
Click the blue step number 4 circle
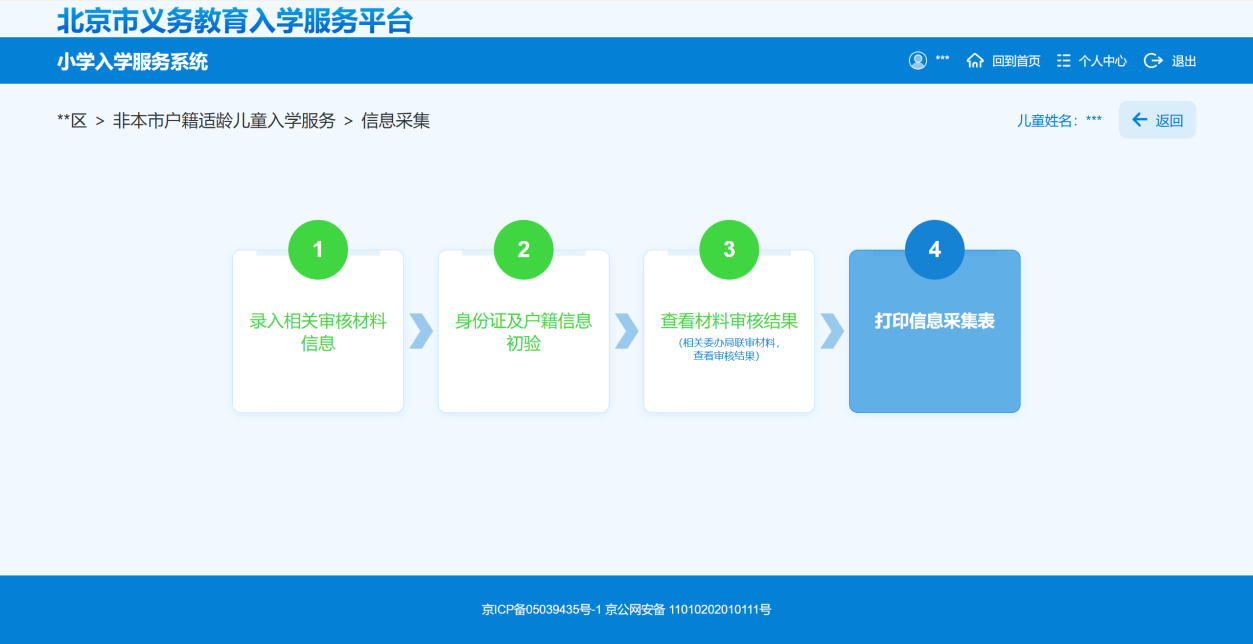coord(935,250)
